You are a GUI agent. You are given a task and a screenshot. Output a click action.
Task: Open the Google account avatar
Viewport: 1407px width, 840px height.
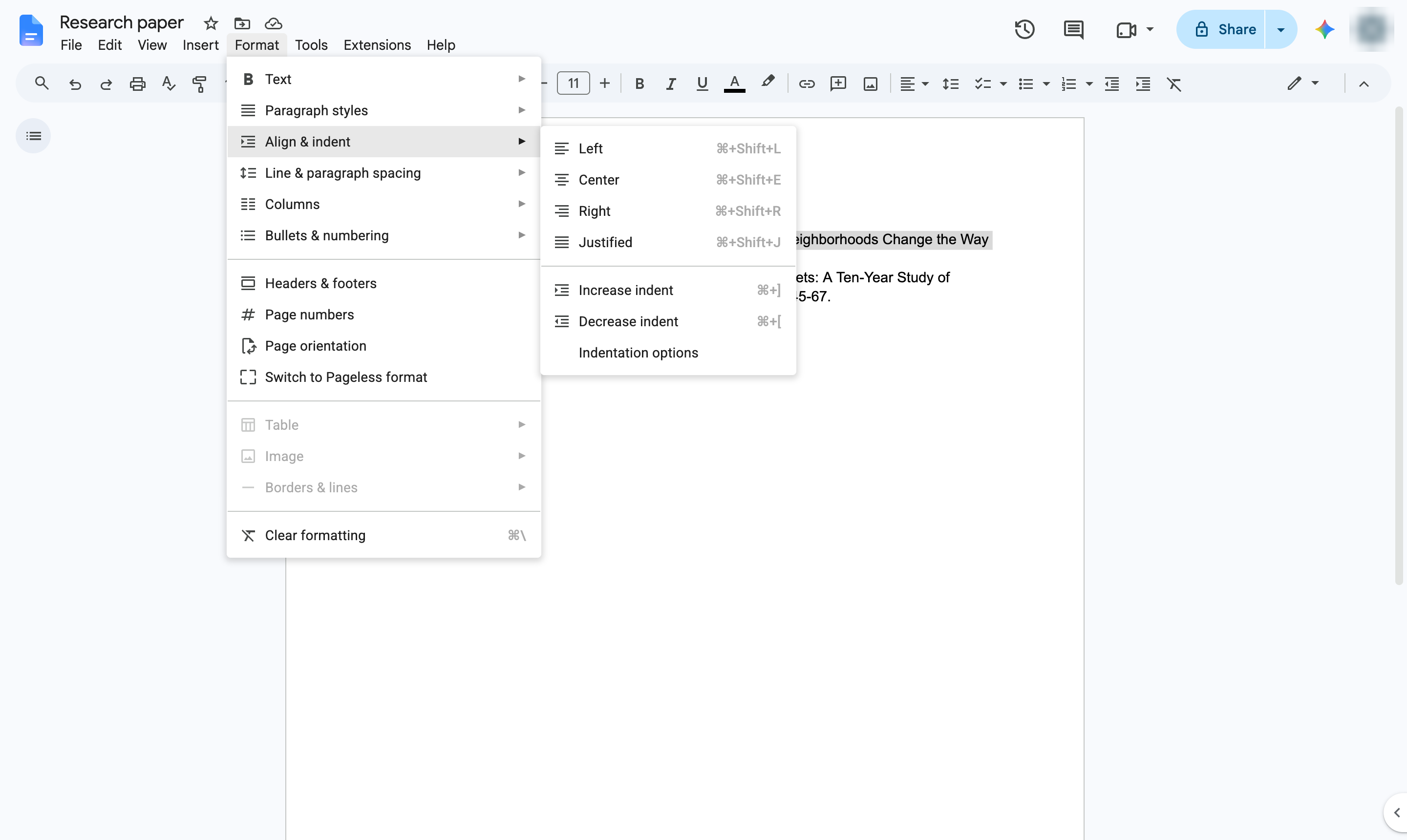(x=1371, y=29)
